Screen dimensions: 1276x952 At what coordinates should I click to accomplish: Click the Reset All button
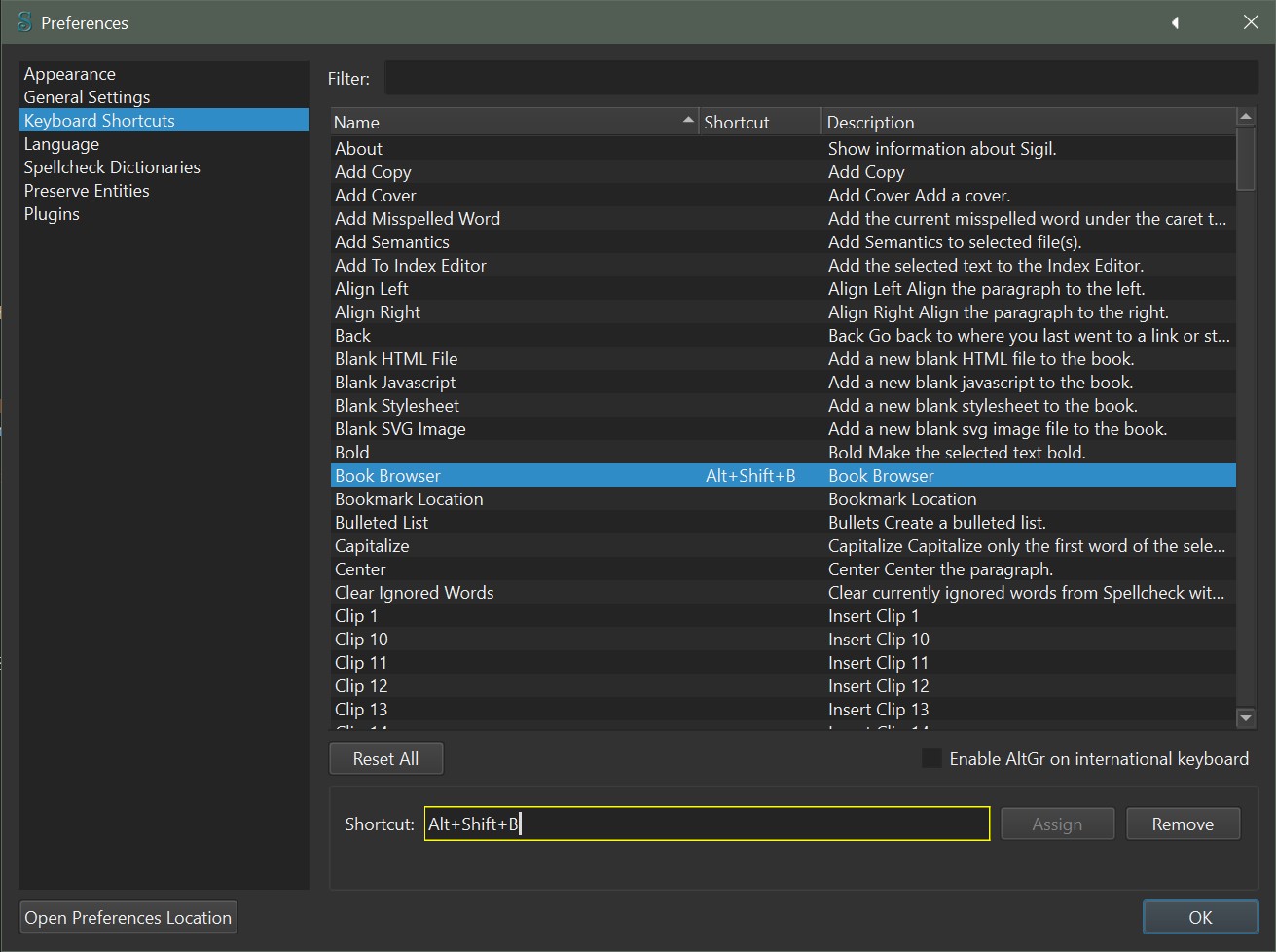386,758
